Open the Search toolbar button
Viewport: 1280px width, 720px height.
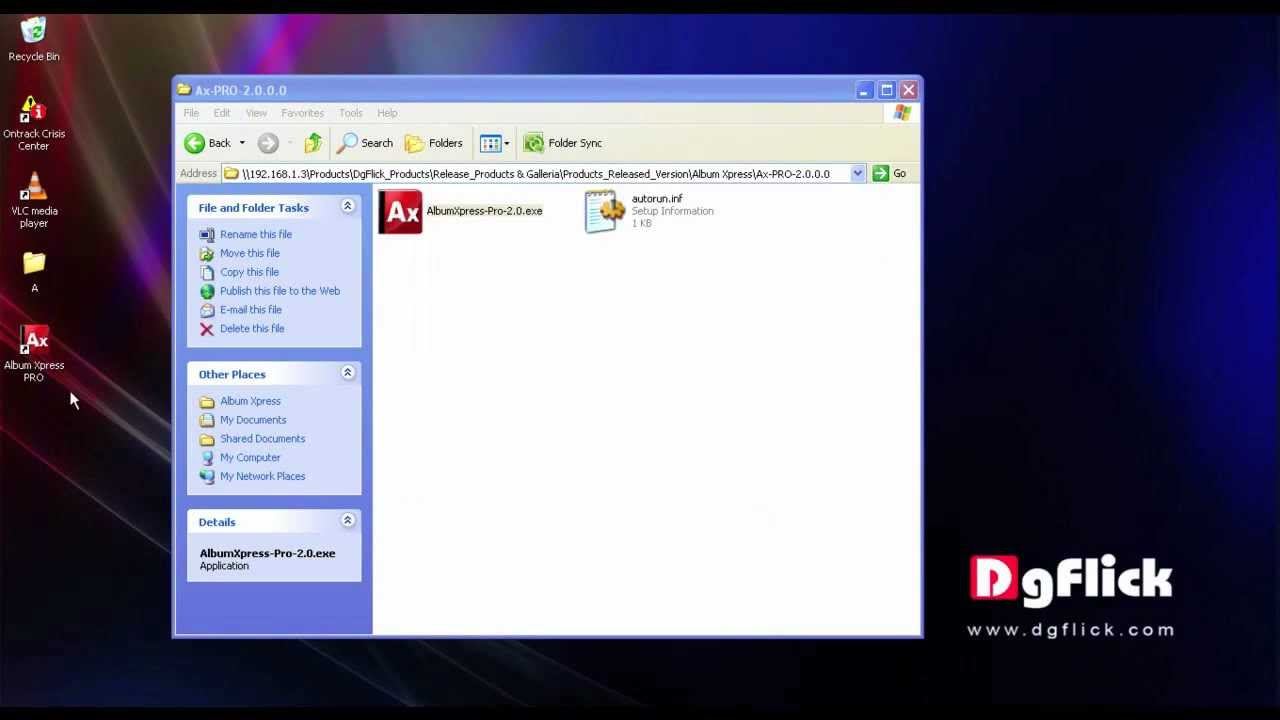pos(365,143)
